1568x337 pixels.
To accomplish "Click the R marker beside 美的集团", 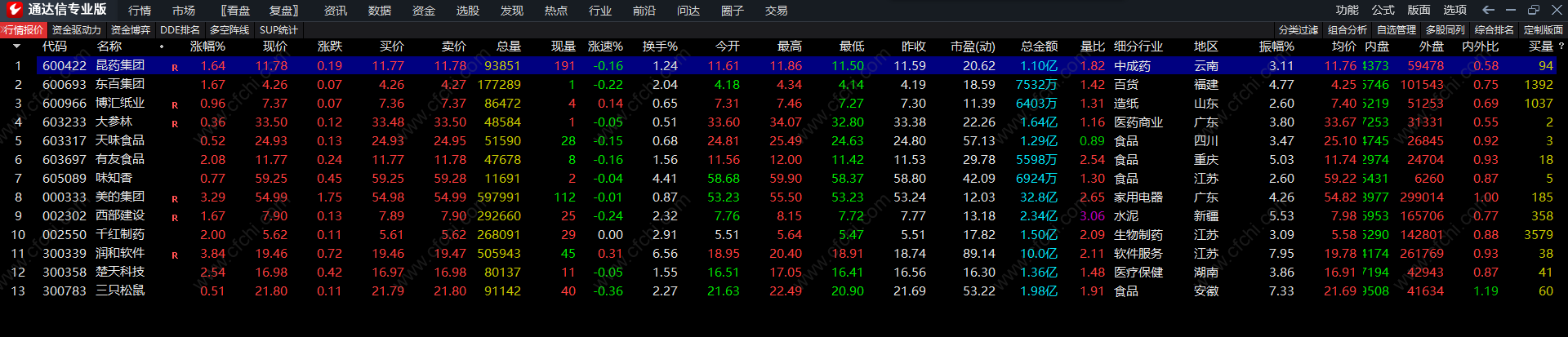I will pyautogui.click(x=175, y=199).
